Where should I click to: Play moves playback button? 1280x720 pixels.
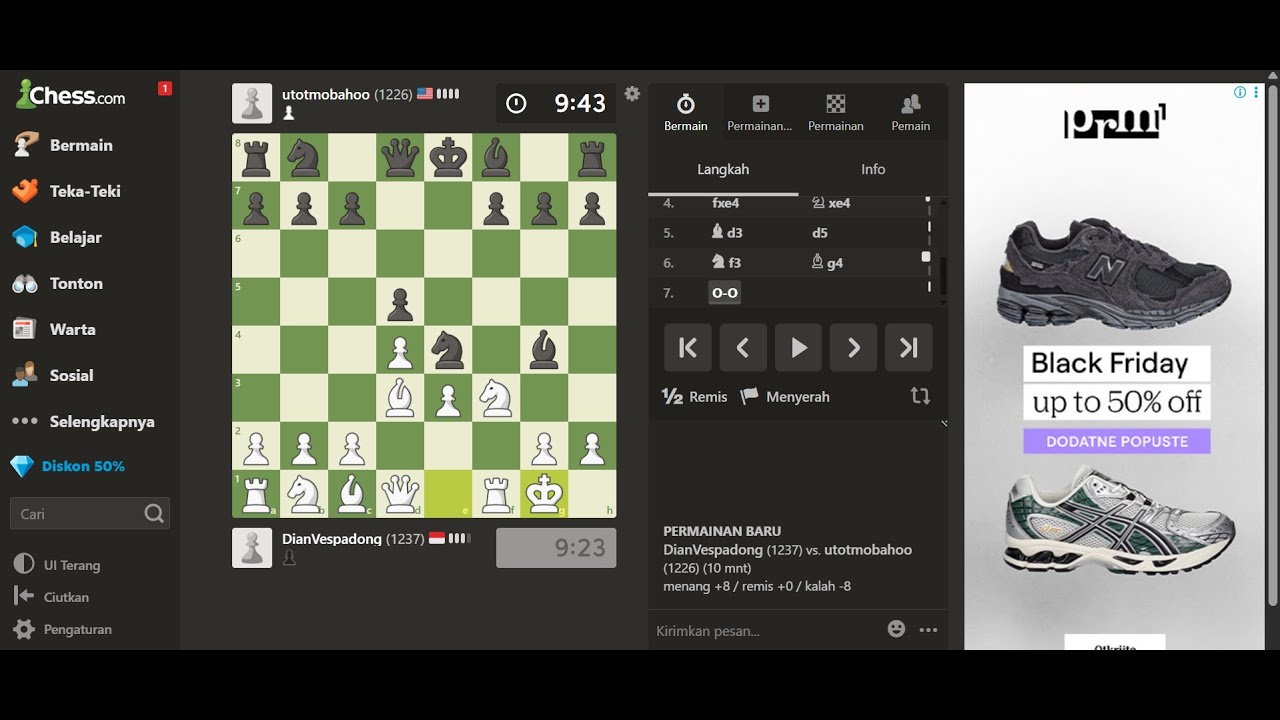click(798, 348)
